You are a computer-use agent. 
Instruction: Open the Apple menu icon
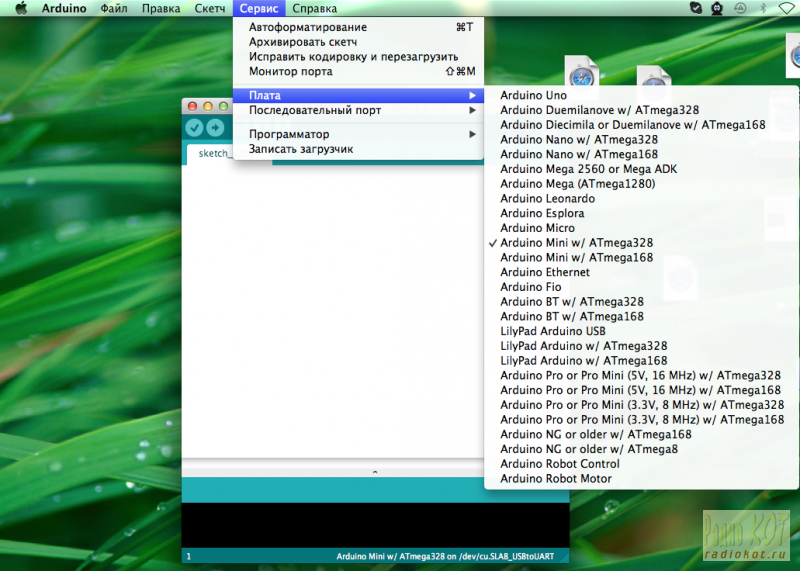click(21, 8)
